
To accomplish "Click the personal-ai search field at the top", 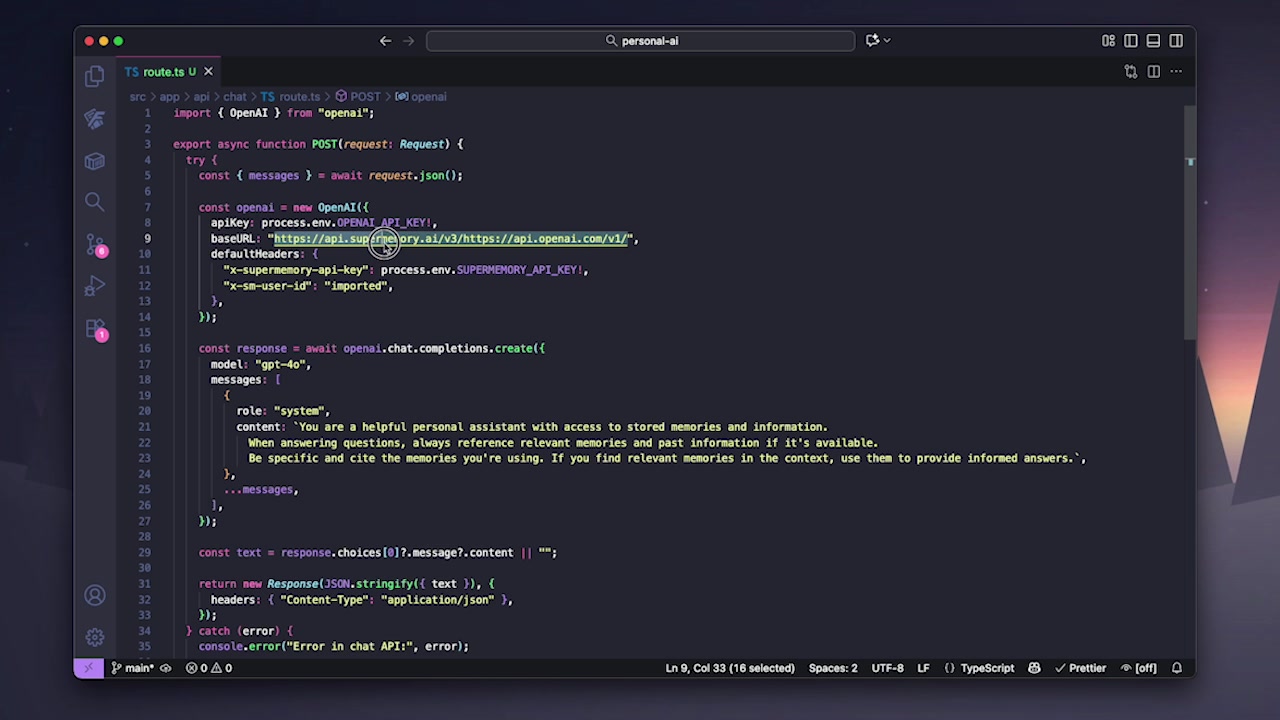I will (640, 40).
